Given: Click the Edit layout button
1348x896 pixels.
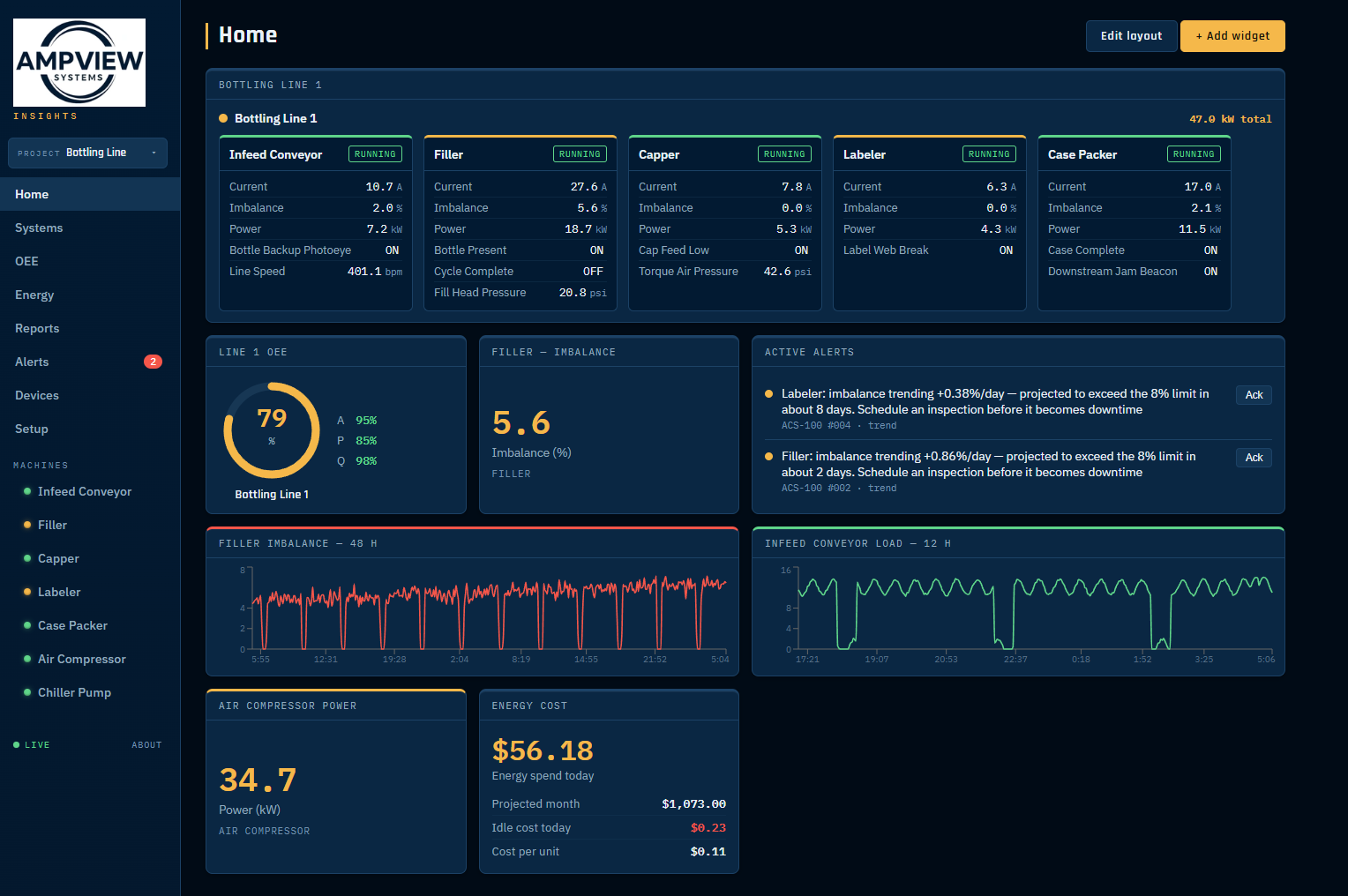Looking at the screenshot, I should coord(1131,36).
